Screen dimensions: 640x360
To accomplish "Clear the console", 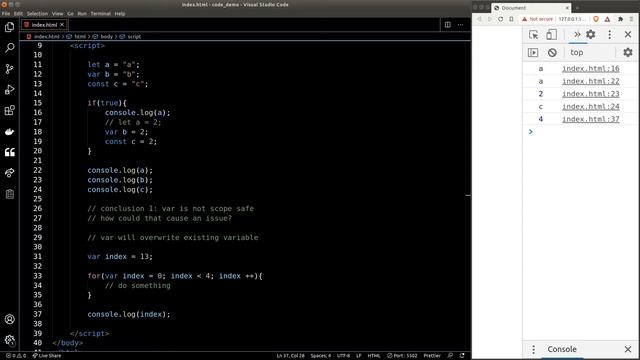I will (x=552, y=52).
